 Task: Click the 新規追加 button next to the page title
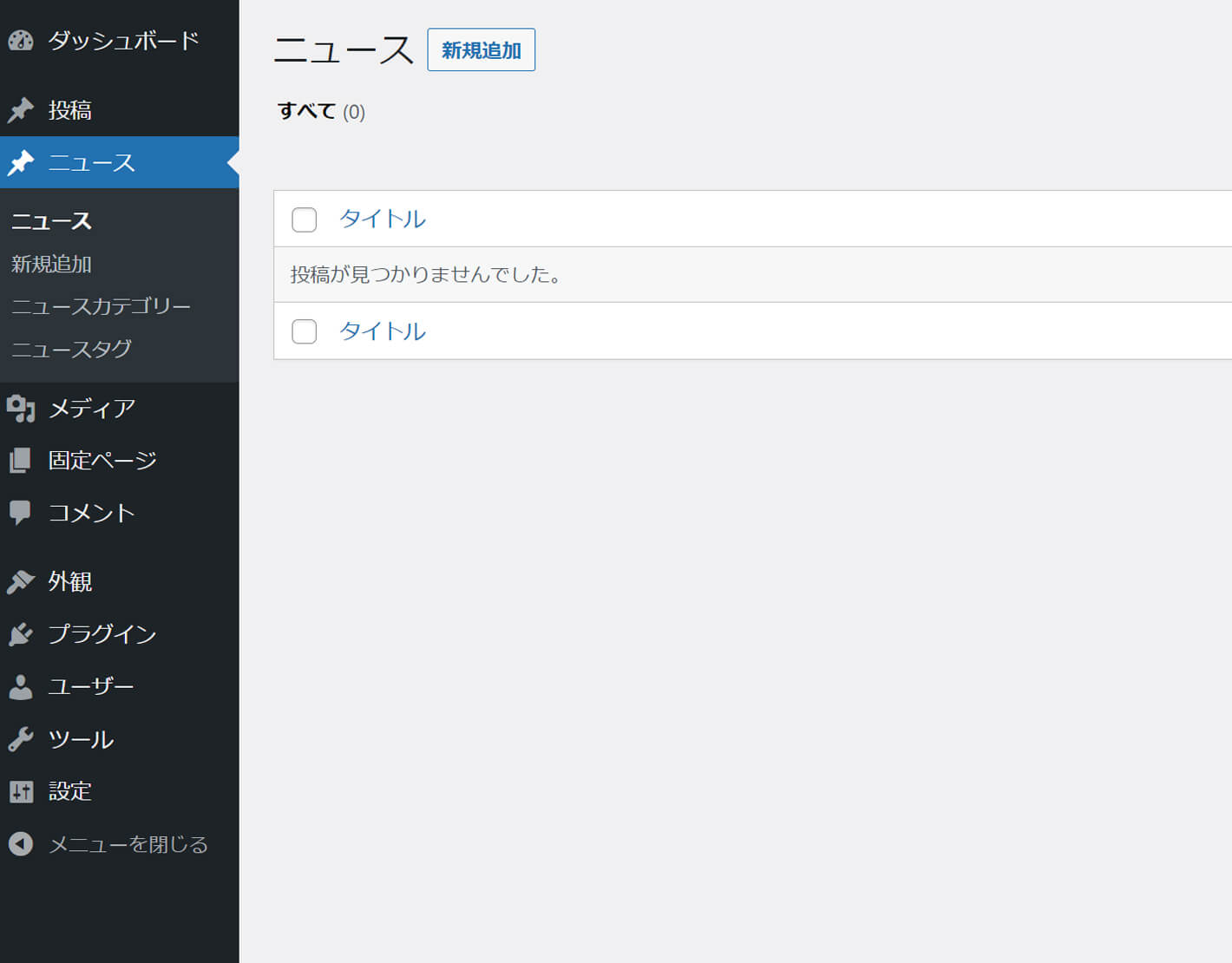click(x=481, y=49)
